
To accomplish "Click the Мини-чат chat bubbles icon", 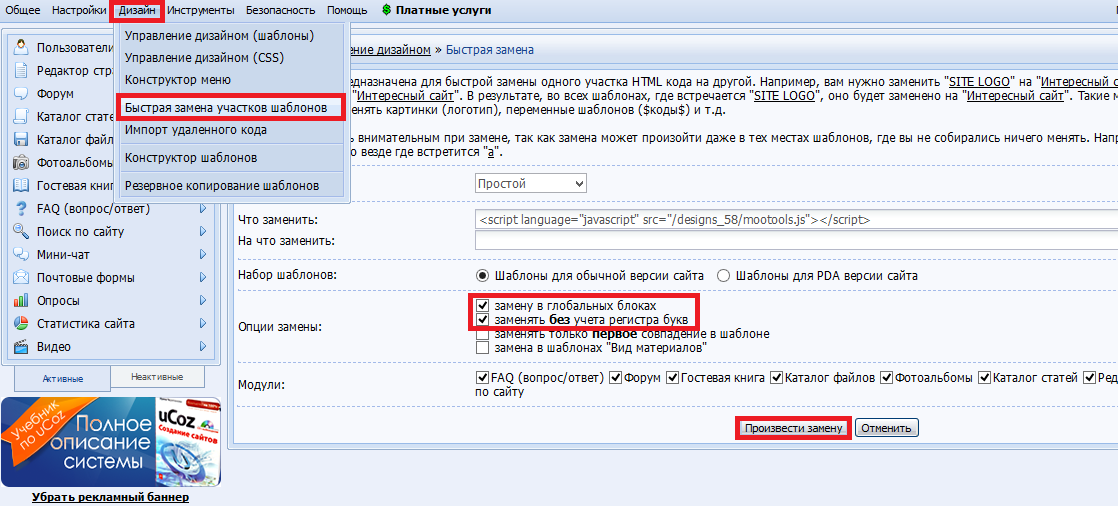I will pyautogui.click(x=21, y=254).
